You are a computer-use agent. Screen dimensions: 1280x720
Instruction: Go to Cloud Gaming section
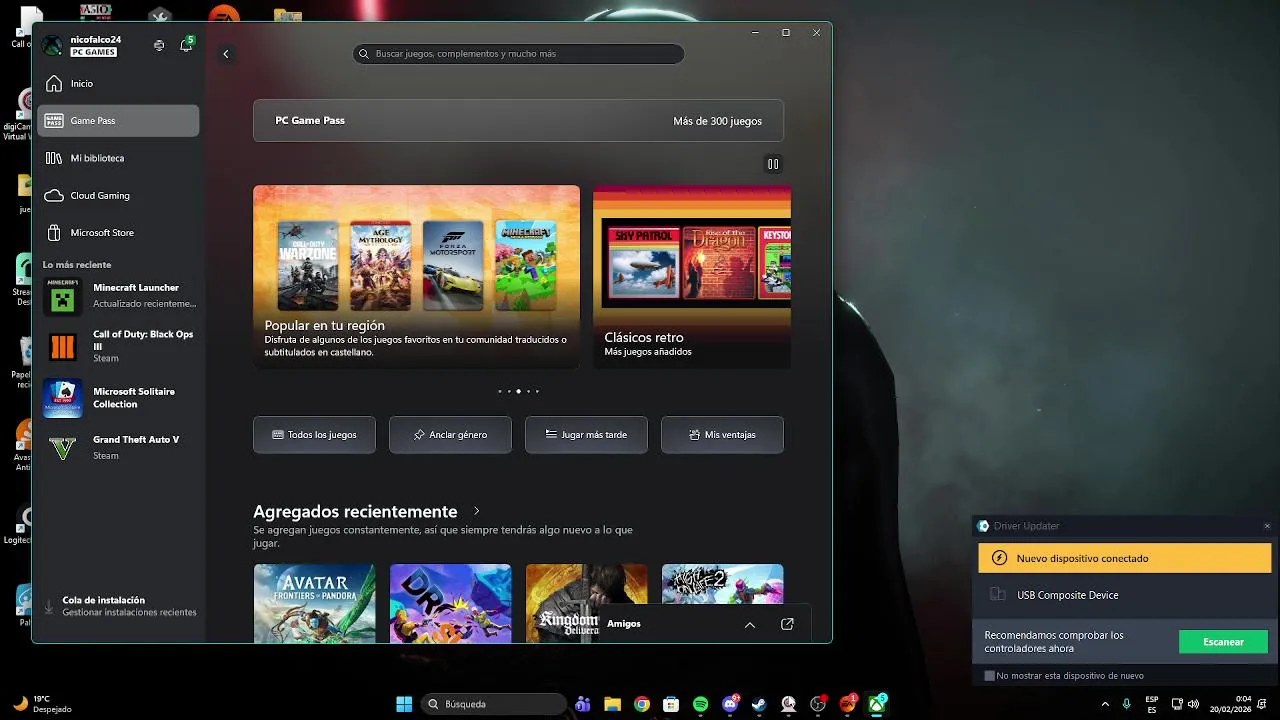click(118, 195)
